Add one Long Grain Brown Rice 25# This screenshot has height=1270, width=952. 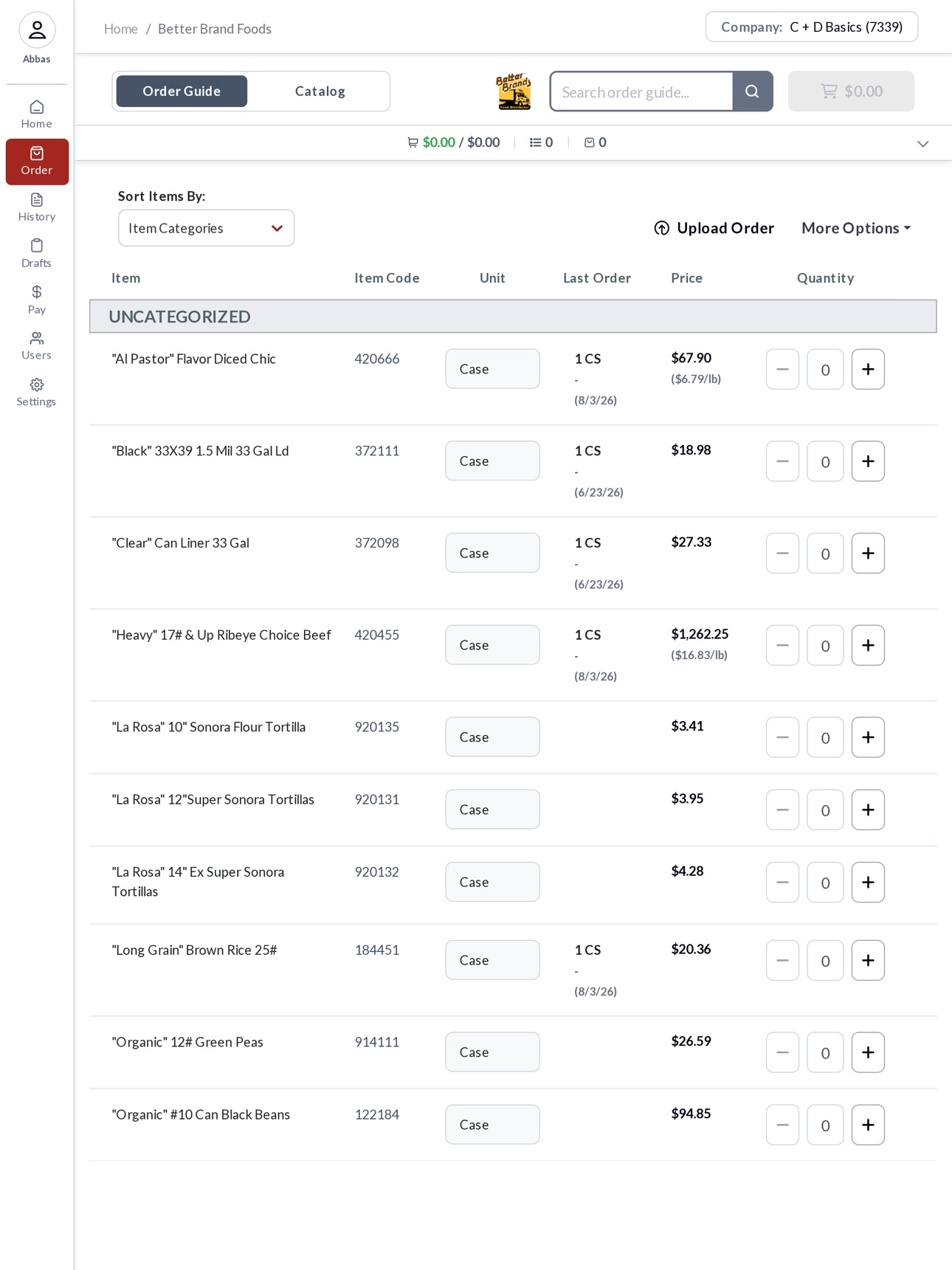point(868,960)
